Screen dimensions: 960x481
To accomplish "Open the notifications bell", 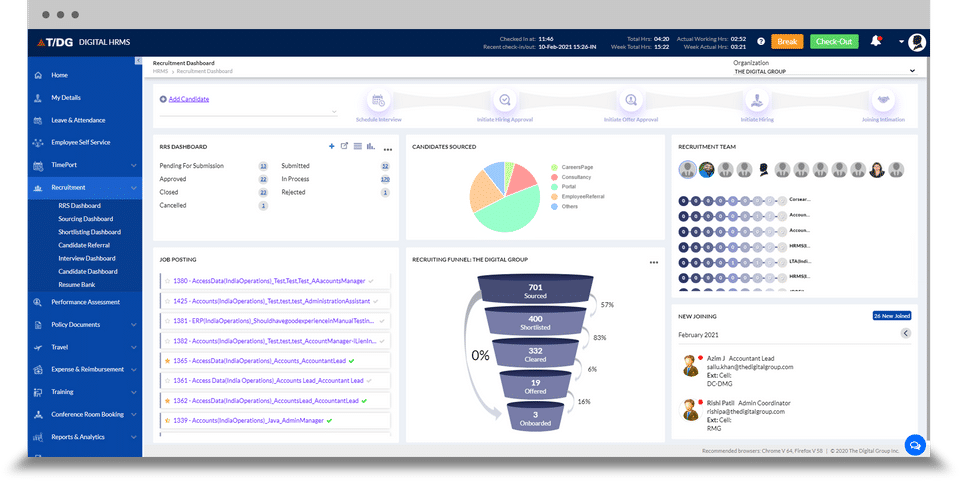I will click(x=876, y=41).
